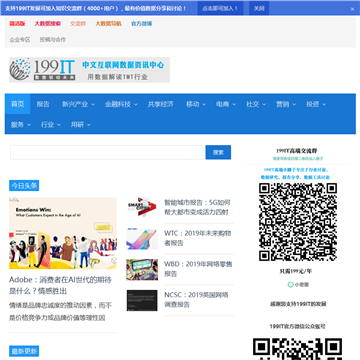Click the 最新更新 section tag
The height and width of the screenshot is (360, 360).
24,351
